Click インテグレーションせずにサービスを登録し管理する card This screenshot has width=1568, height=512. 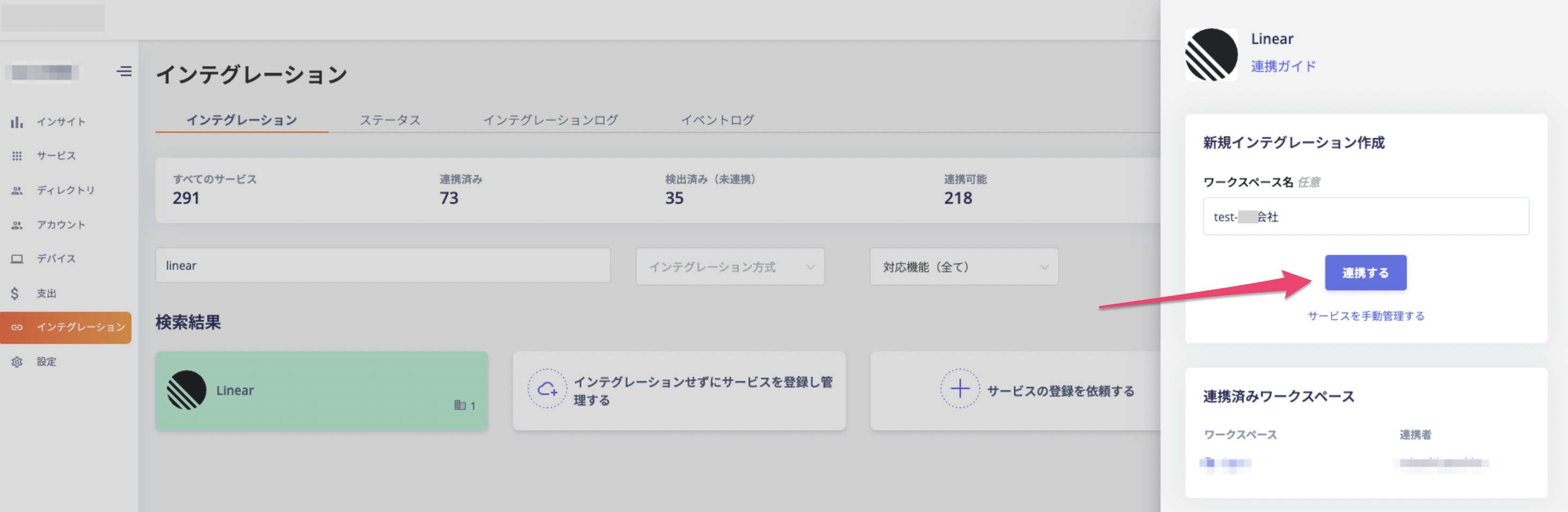coord(679,391)
